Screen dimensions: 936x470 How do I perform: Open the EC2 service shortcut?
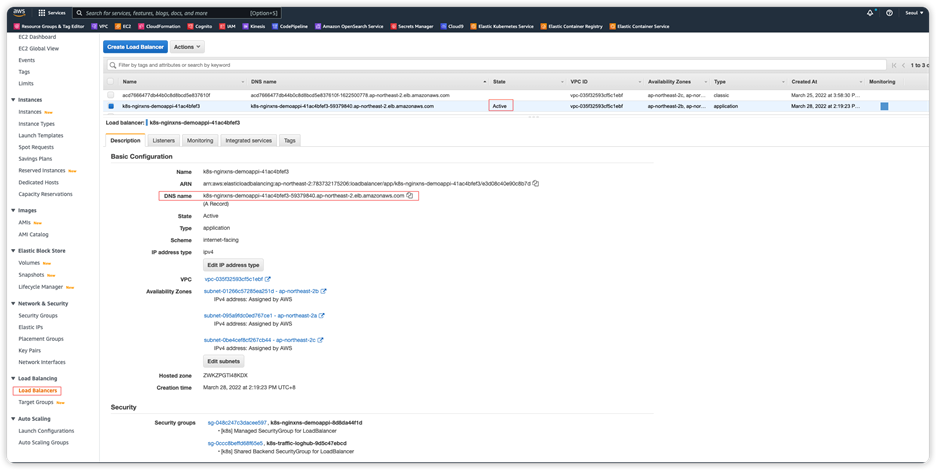click(123, 26)
